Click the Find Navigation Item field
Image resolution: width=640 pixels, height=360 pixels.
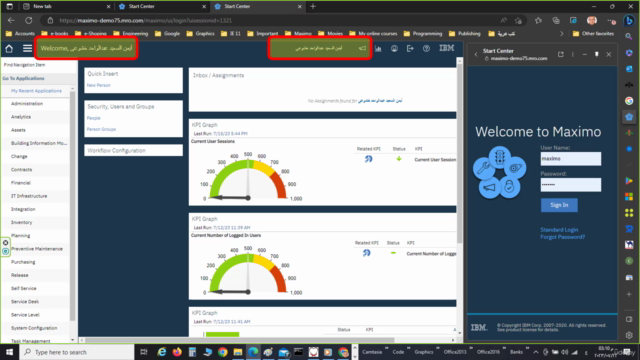click(38, 65)
